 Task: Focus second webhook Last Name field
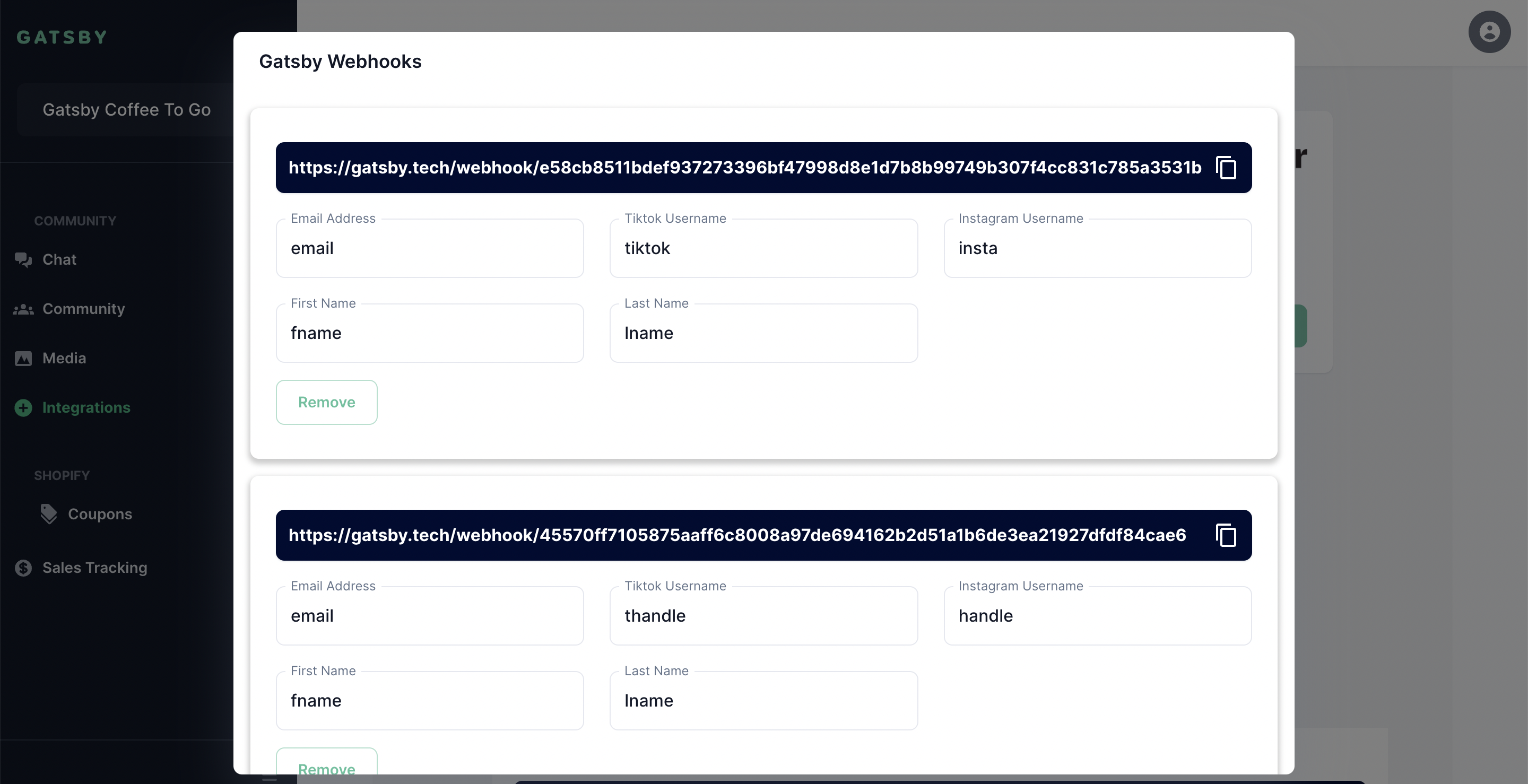pyautogui.click(x=763, y=700)
